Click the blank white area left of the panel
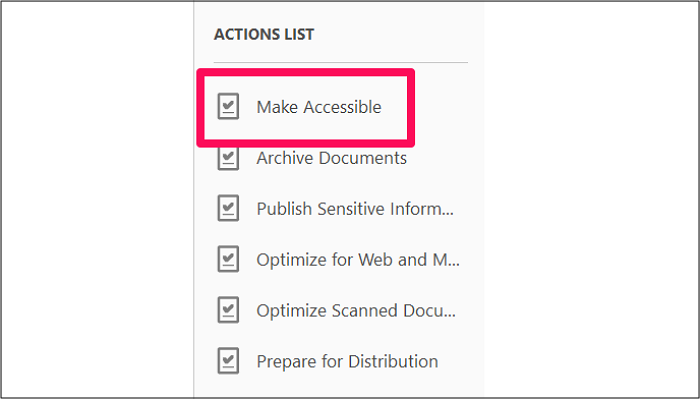 pyautogui.click(x=97, y=200)
